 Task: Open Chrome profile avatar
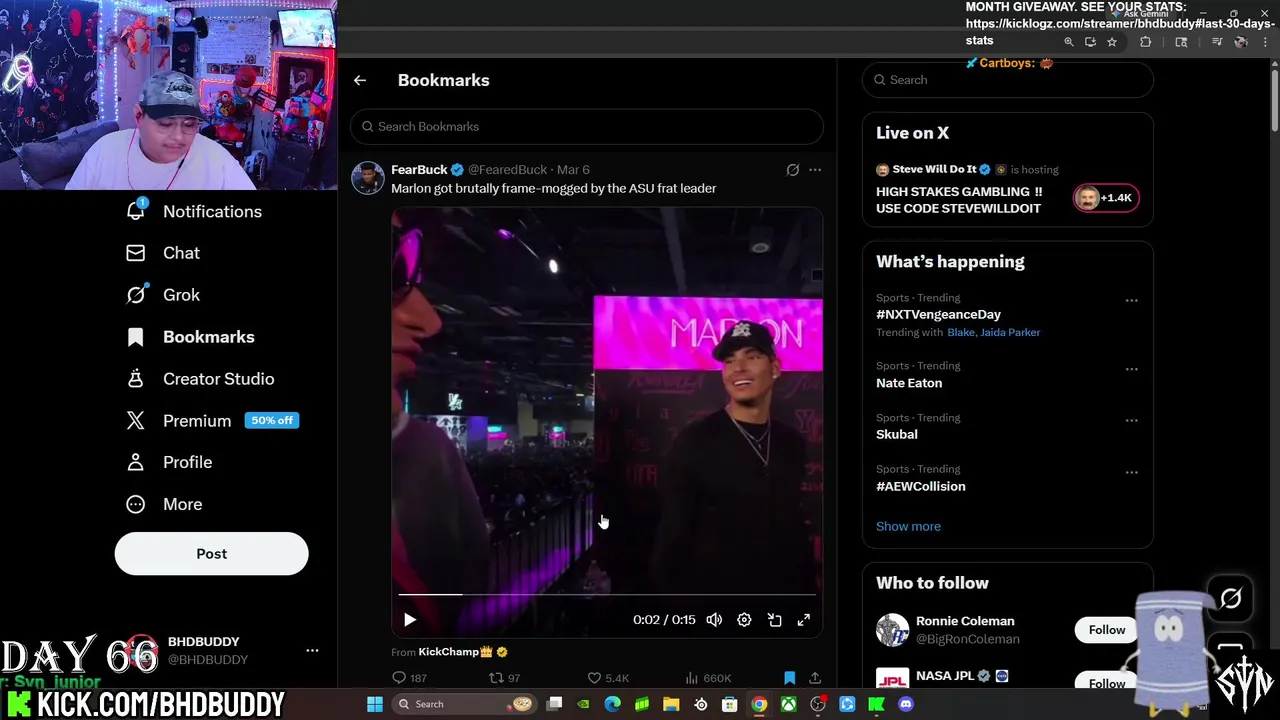tap(1241, 42)
